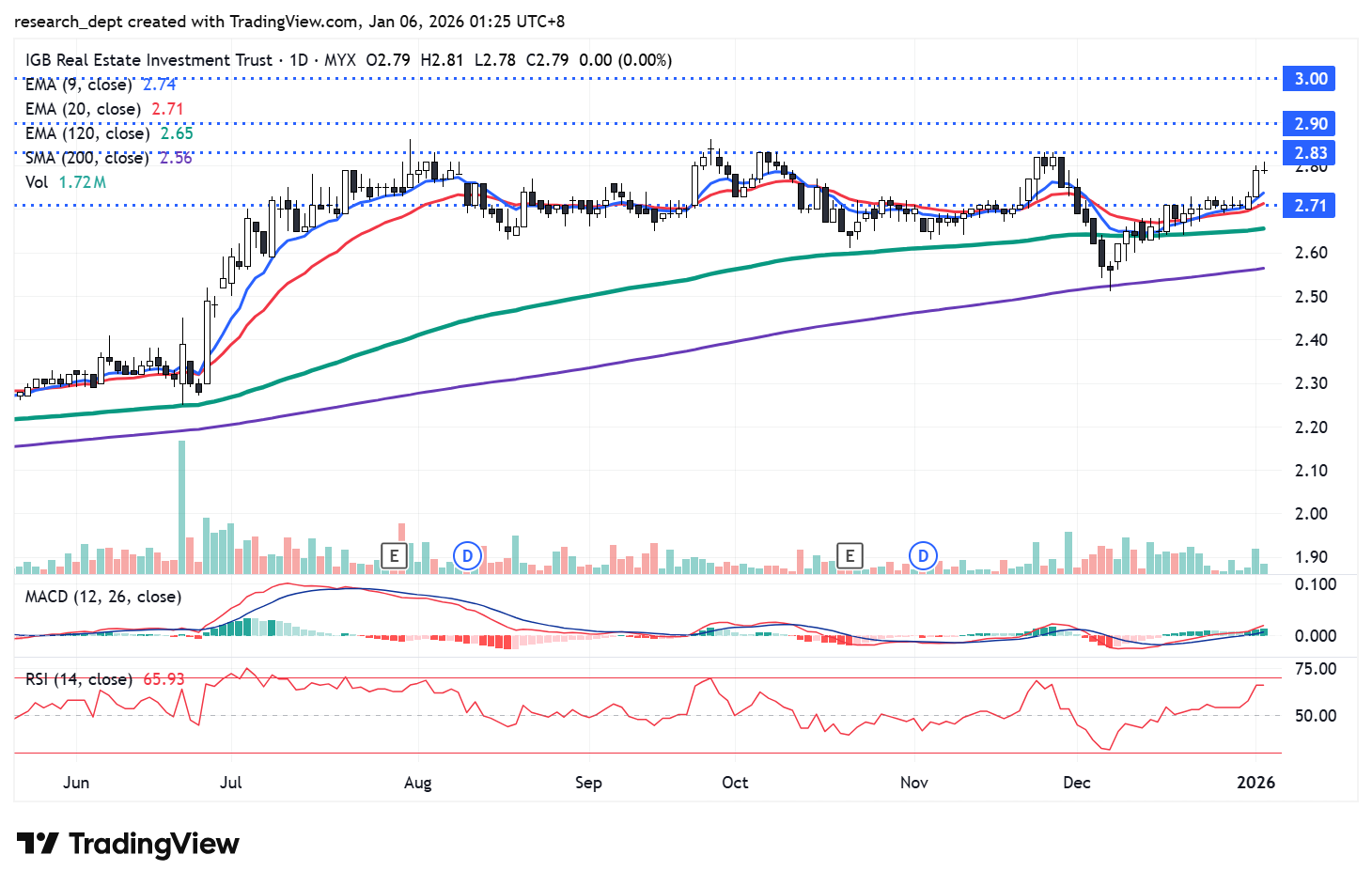Screen dimensions: 1372x886
Task: Select the SMA (200, close) indicator label
Action: coord(86,158)
